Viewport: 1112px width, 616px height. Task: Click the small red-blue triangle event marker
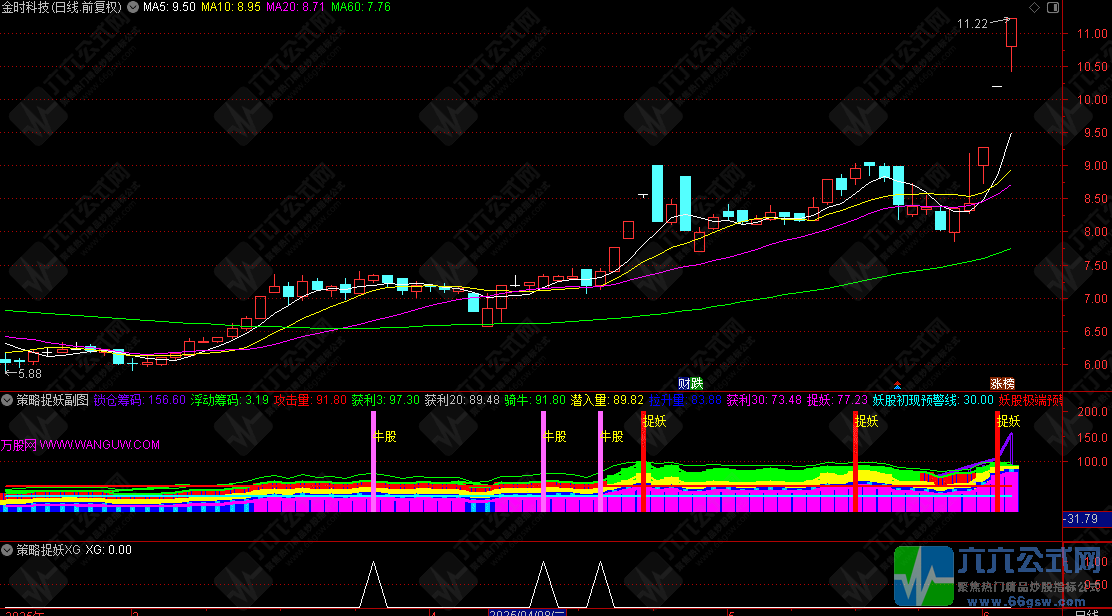point(897,385)
